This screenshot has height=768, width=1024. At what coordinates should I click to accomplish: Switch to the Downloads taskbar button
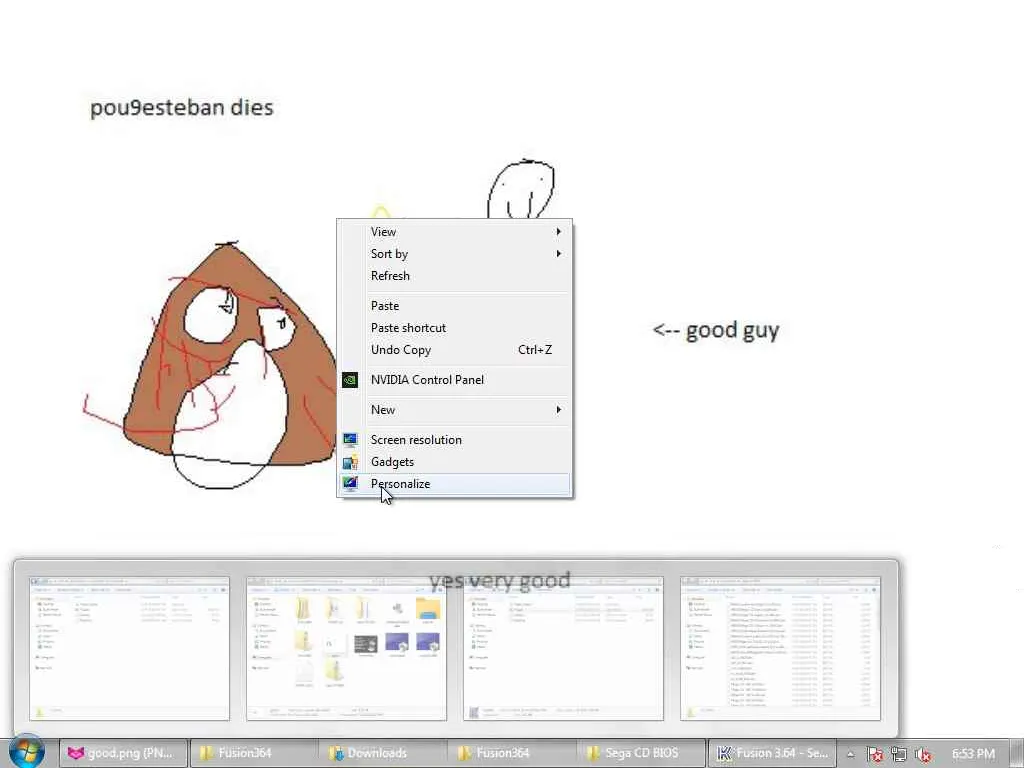(x=383, y=753)
